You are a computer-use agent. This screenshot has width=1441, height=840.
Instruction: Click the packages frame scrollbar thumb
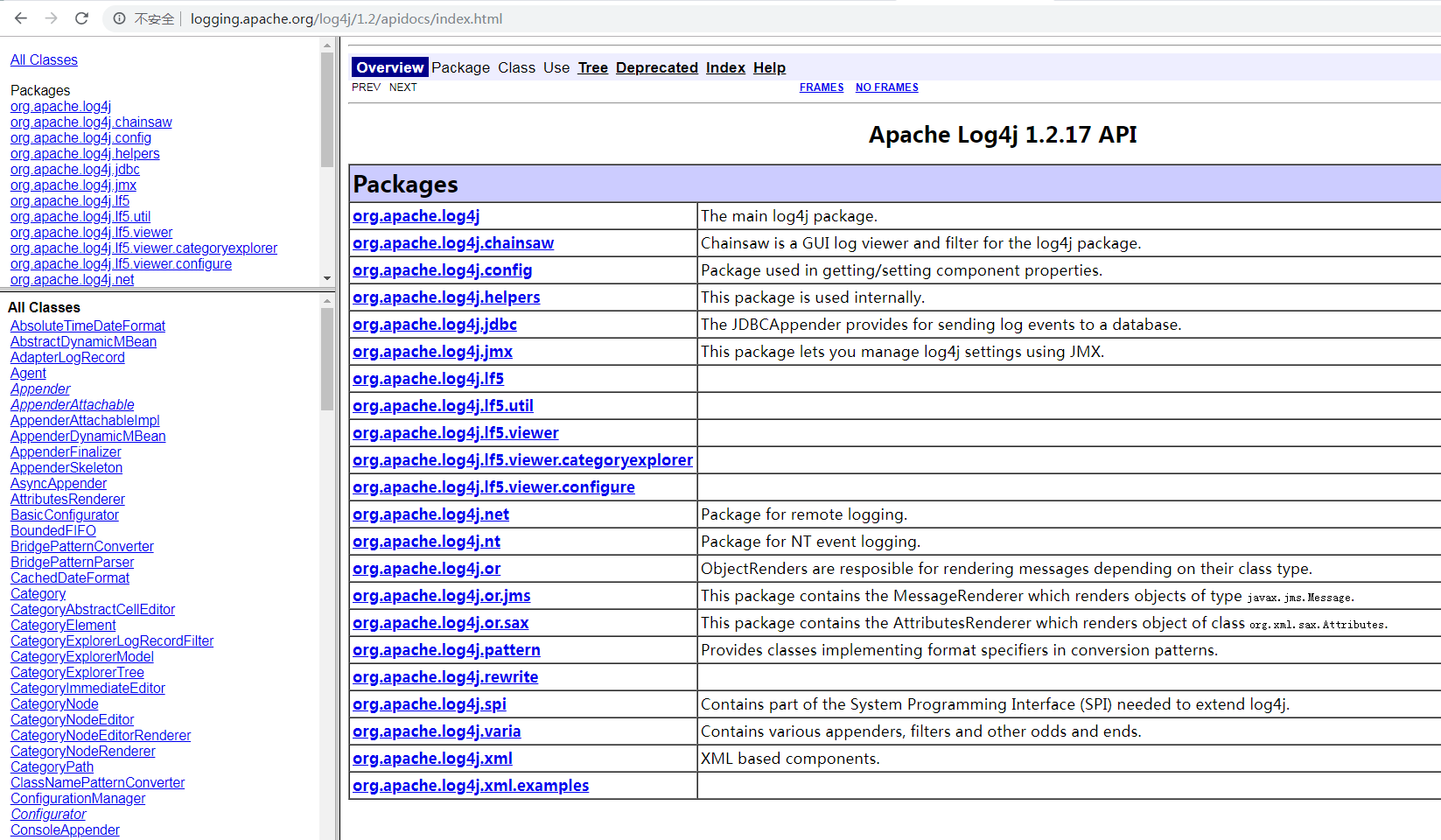(x=327, y=109)
